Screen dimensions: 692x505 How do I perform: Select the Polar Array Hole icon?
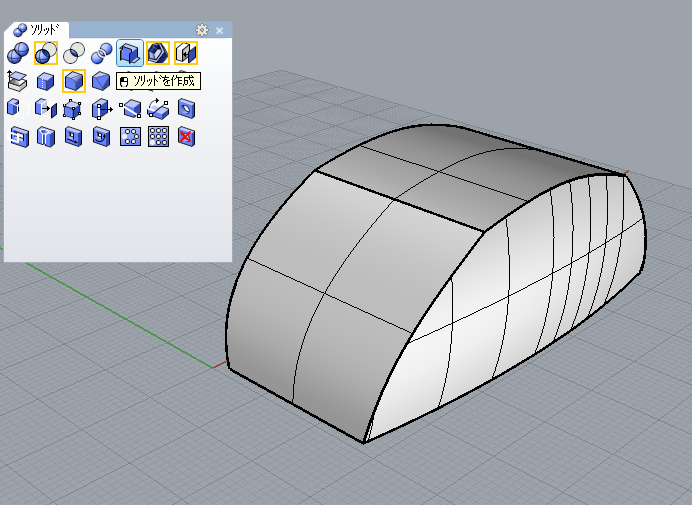[x=130, y=137]
